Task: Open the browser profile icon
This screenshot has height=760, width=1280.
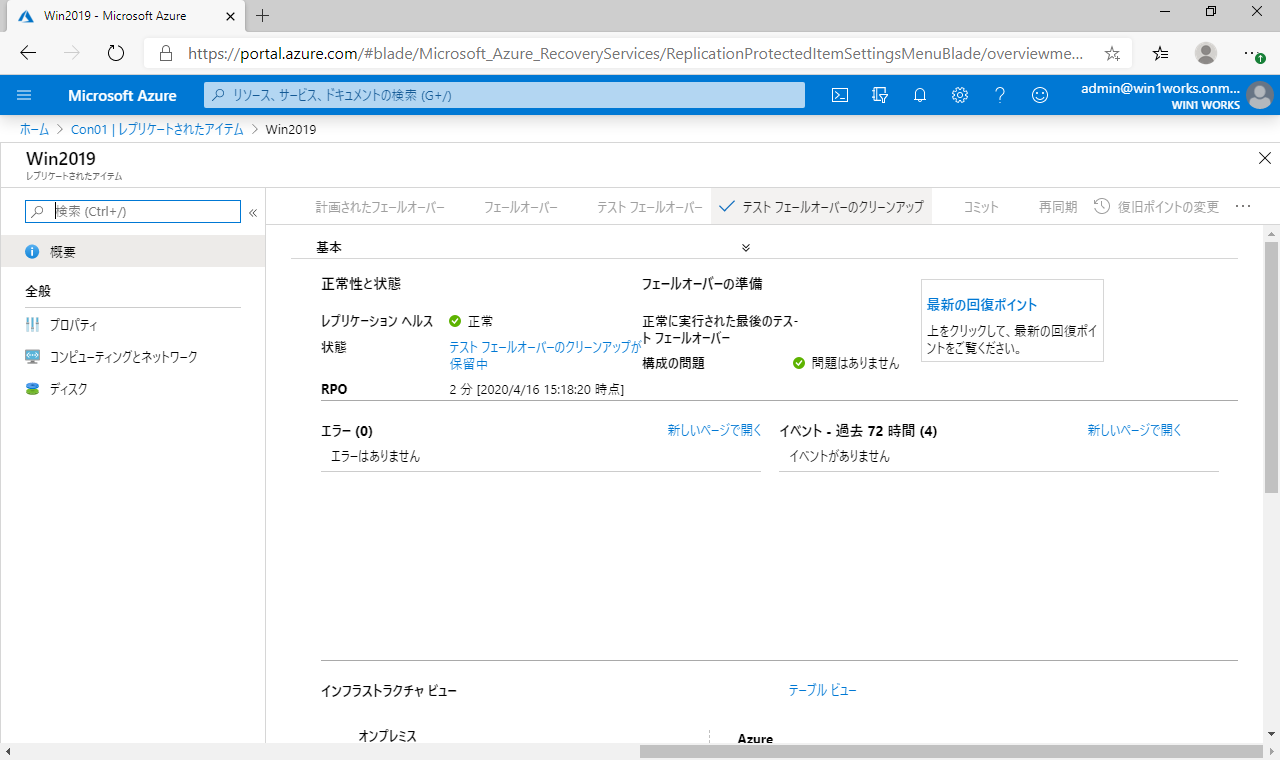Action: (1207, 53)
